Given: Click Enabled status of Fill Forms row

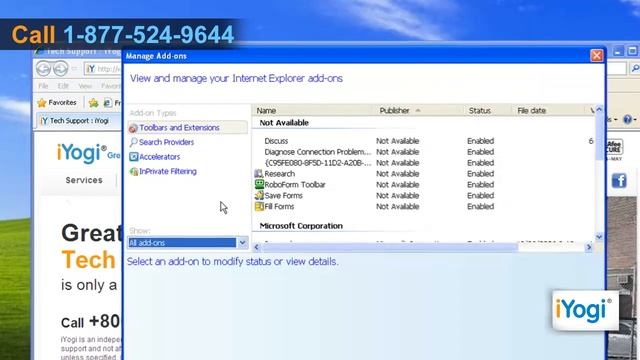Looking at the screenshot, I should (480, 207).
